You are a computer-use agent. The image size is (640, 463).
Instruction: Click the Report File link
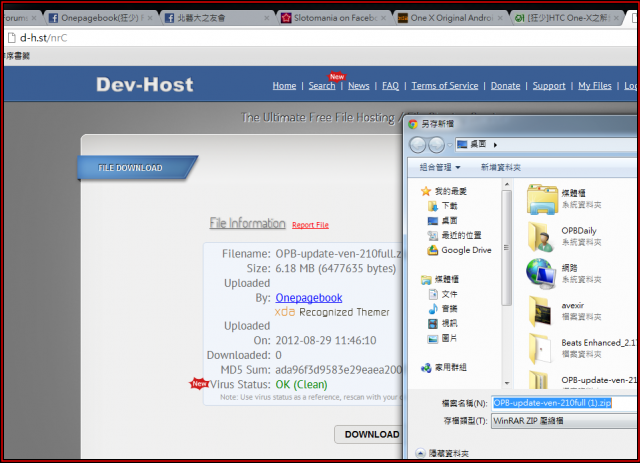coord(310,225)
